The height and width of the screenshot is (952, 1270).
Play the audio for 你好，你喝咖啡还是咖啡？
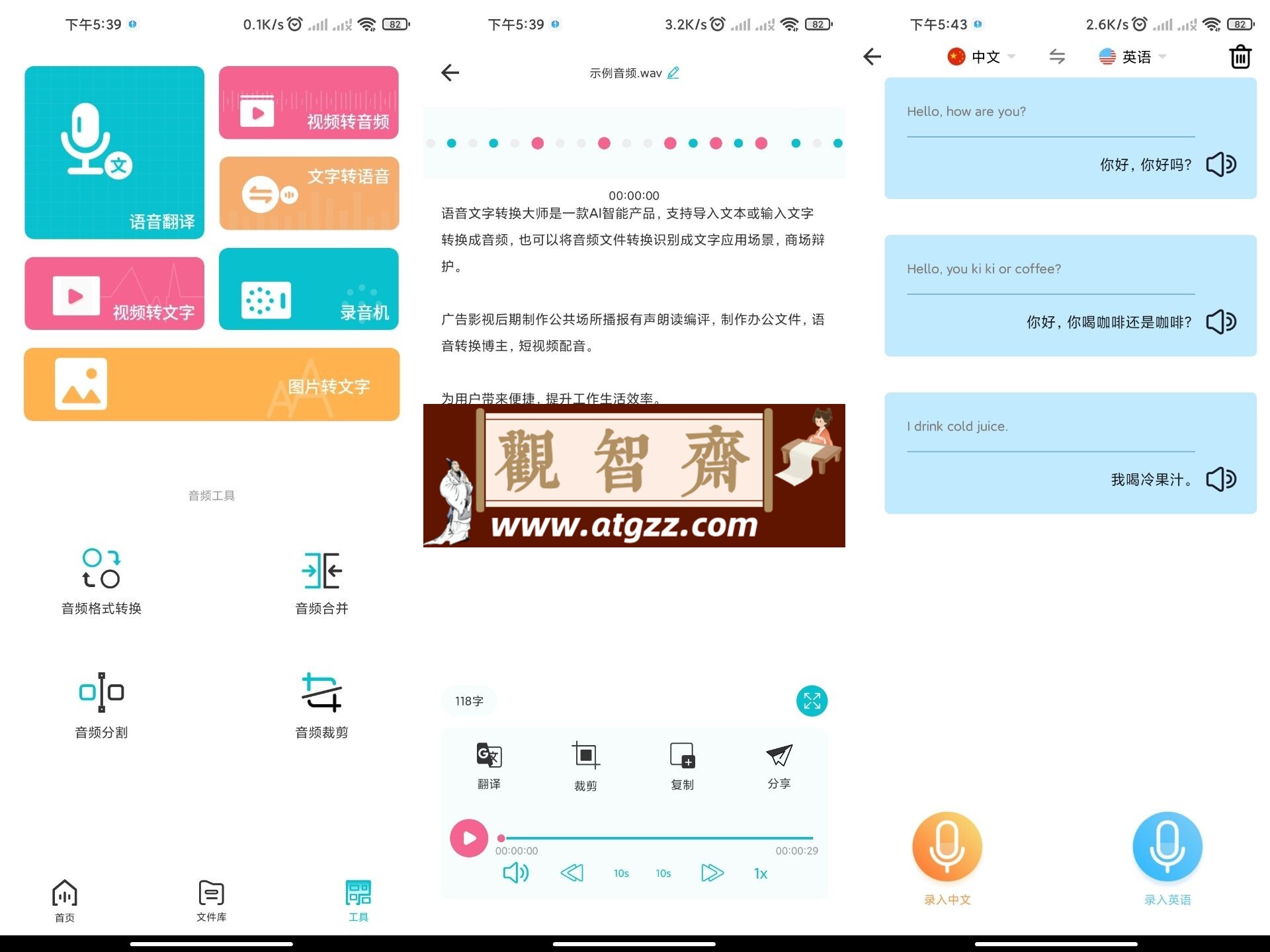point(1221,322)
